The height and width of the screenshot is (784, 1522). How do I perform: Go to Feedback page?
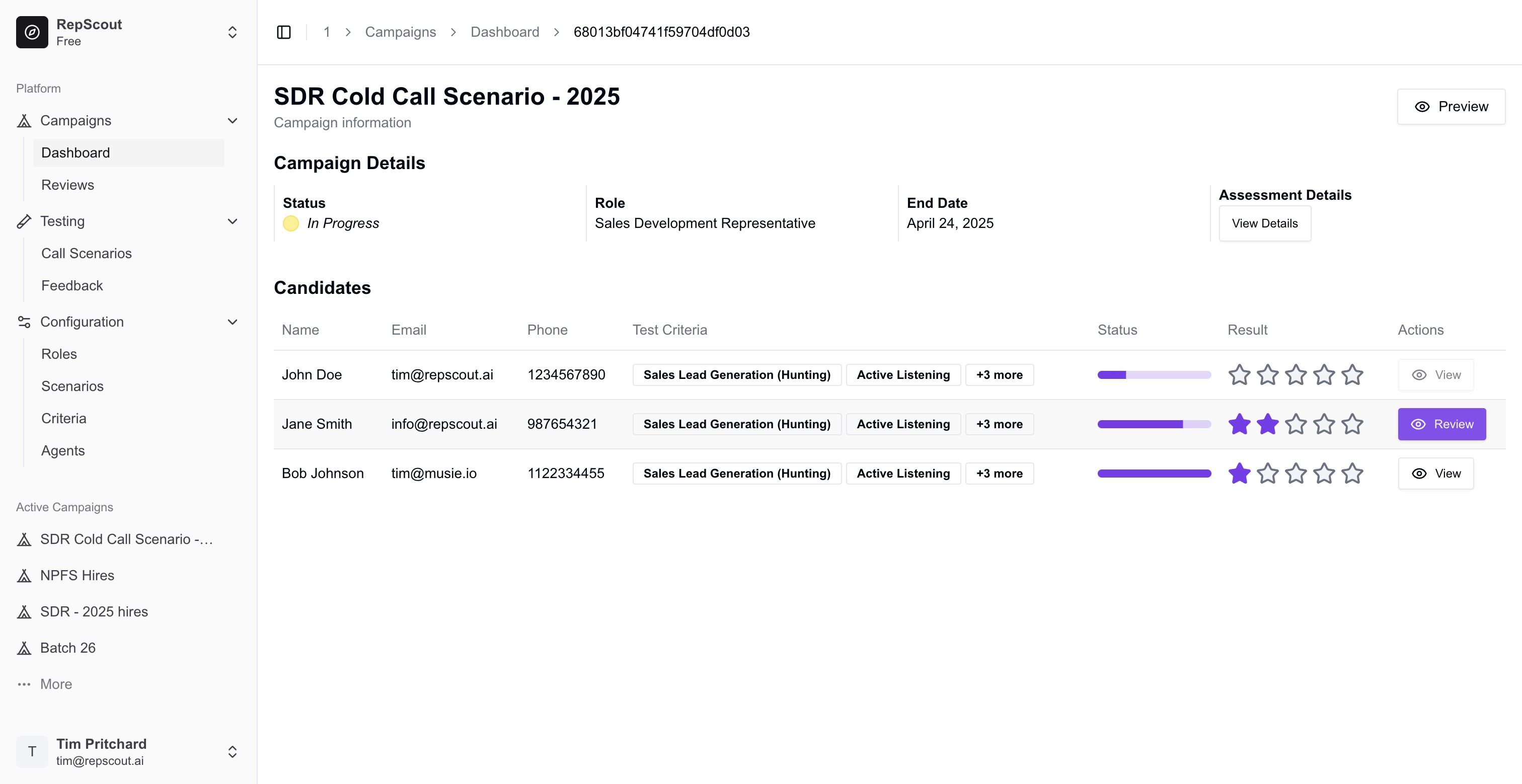(x=129, y=285)
